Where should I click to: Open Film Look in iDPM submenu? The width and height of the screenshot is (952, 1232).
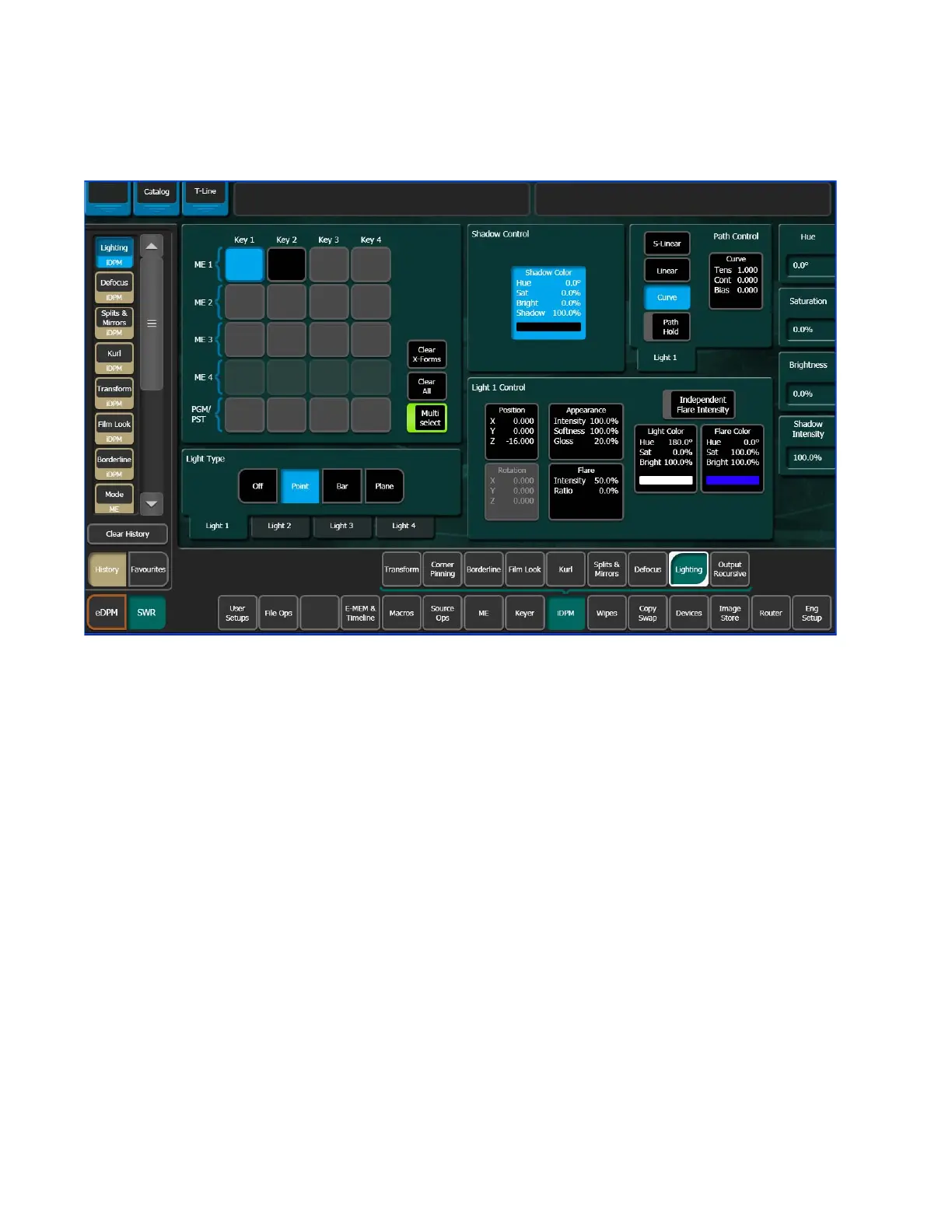coord(525,569)
